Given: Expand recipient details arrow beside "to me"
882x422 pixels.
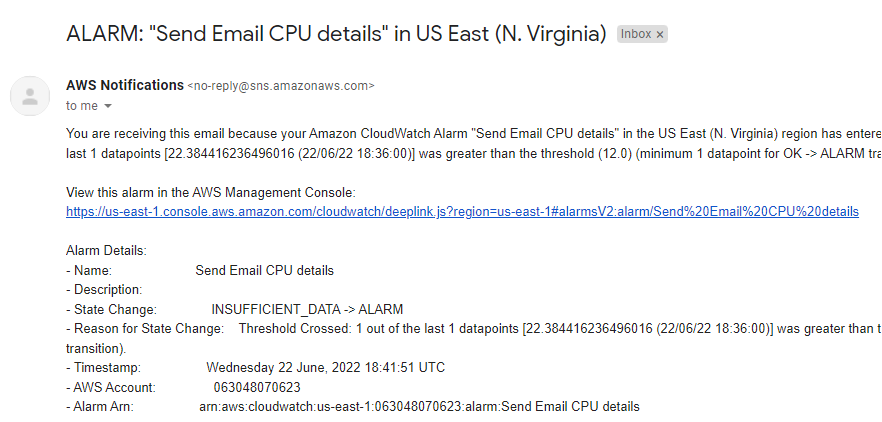Looking at the screenshot, I should [x=108, y=106].
